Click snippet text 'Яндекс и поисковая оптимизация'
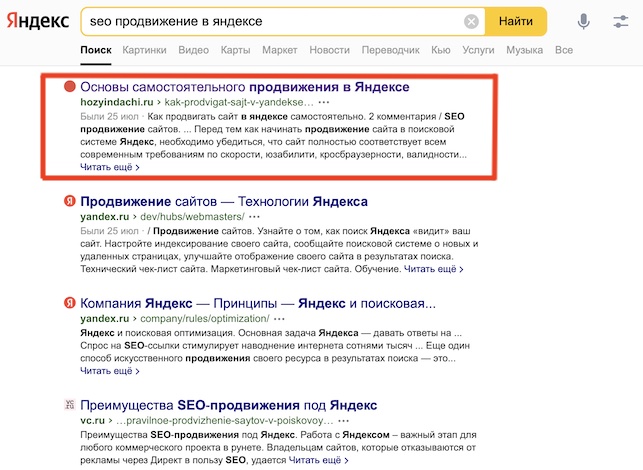 (157, 333)
